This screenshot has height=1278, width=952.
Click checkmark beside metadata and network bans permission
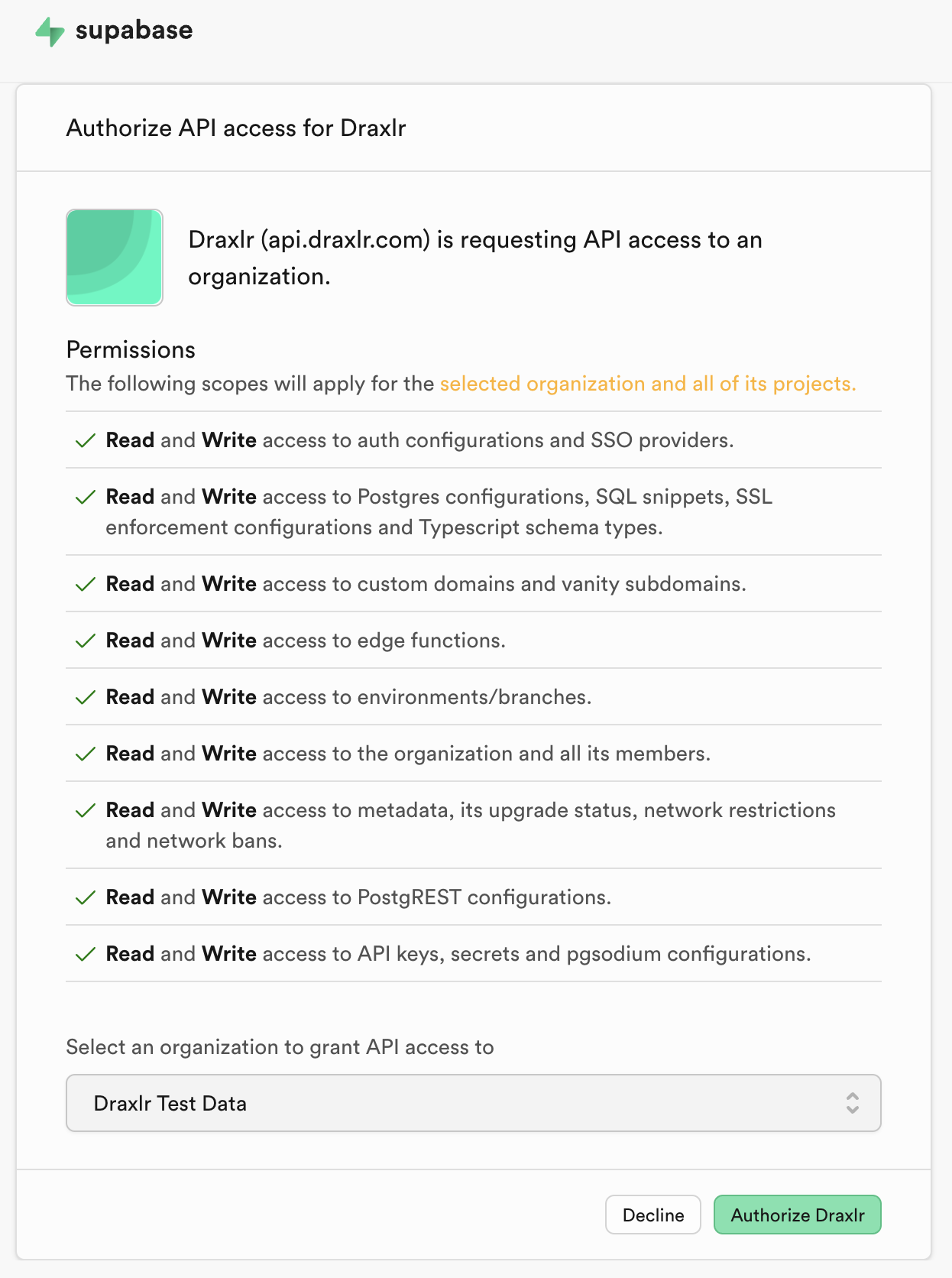(x=86, y=810)
